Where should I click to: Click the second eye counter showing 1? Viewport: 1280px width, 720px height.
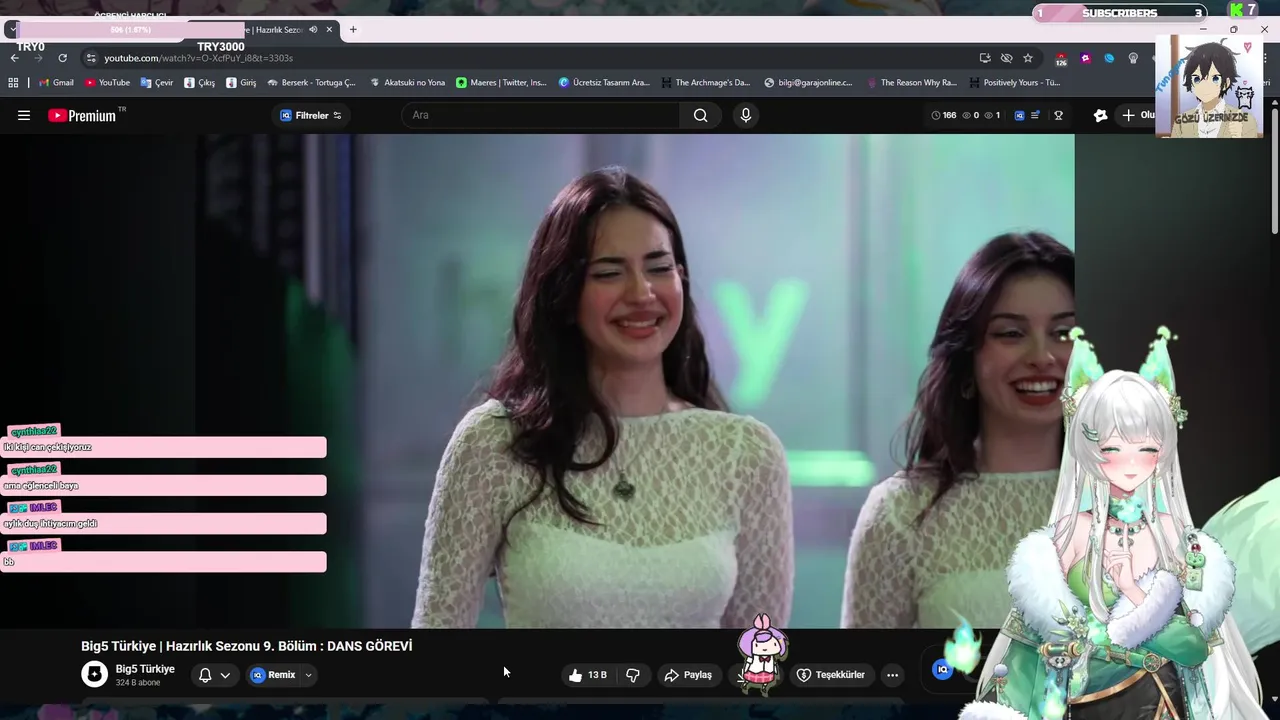coord(992,115)
